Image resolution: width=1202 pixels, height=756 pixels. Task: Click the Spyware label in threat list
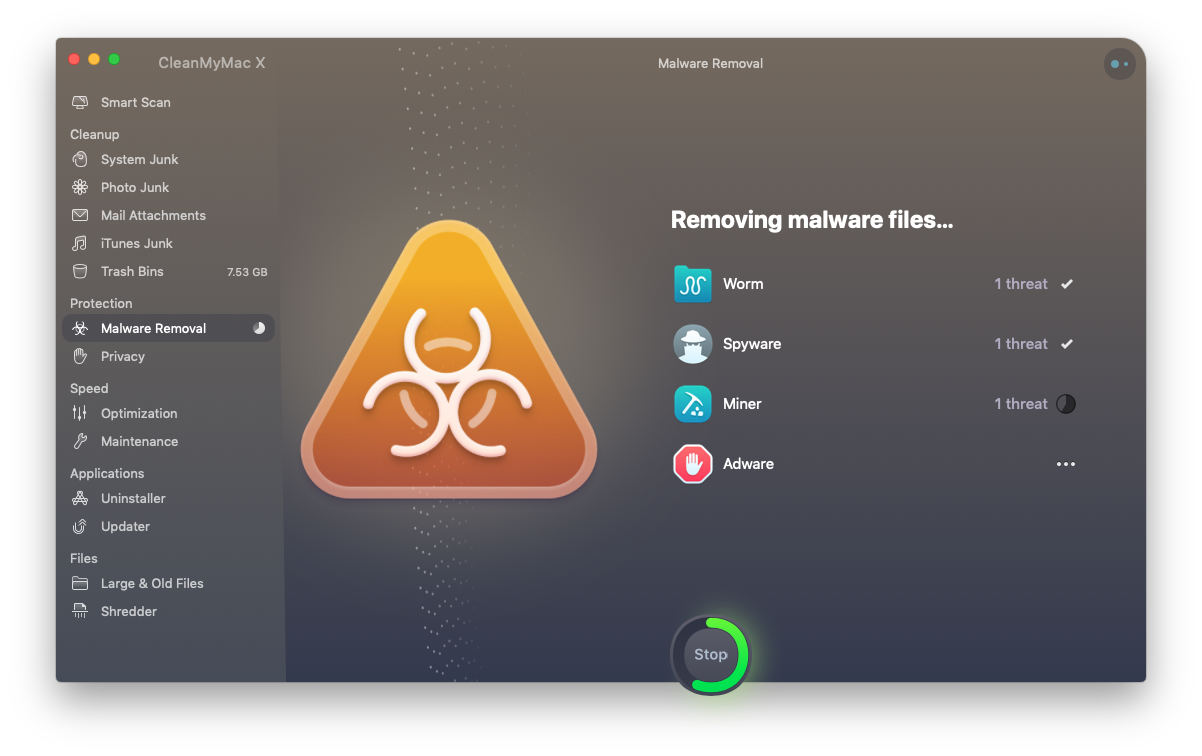(752, 344)
